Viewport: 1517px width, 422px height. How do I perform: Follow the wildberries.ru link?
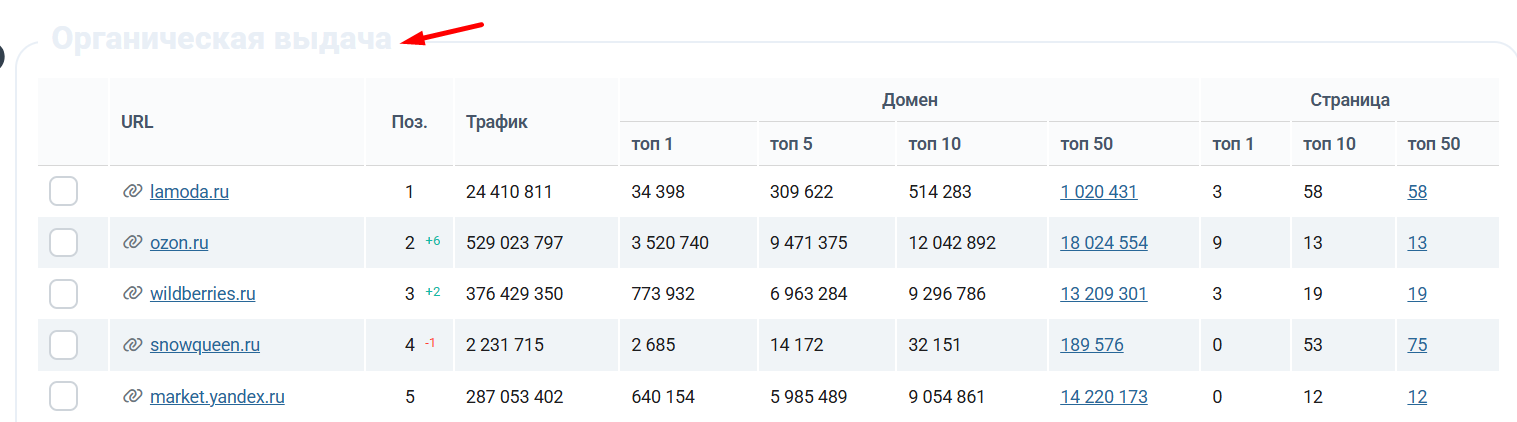point(202,293)
